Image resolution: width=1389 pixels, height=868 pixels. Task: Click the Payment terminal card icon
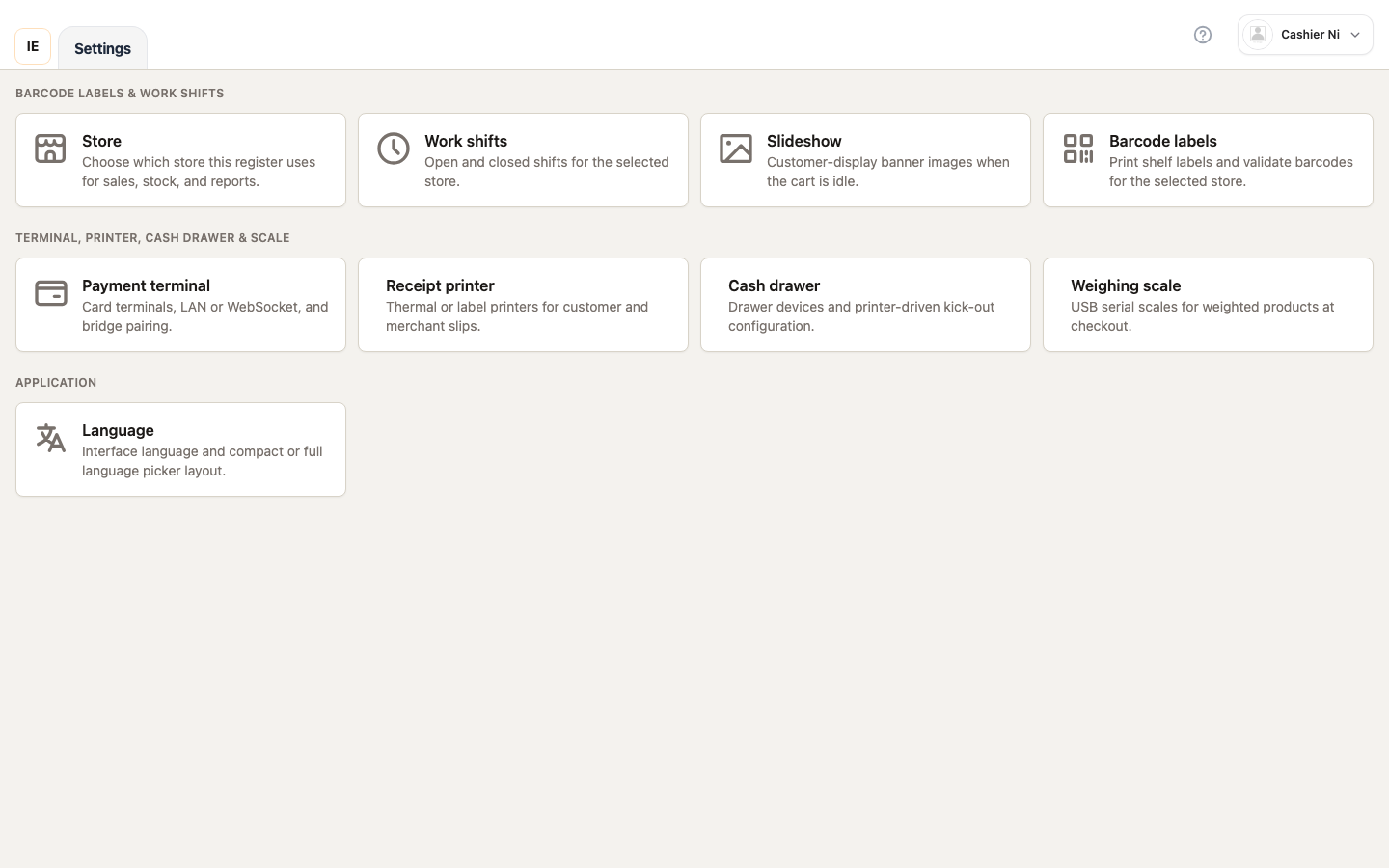(51, 293)
